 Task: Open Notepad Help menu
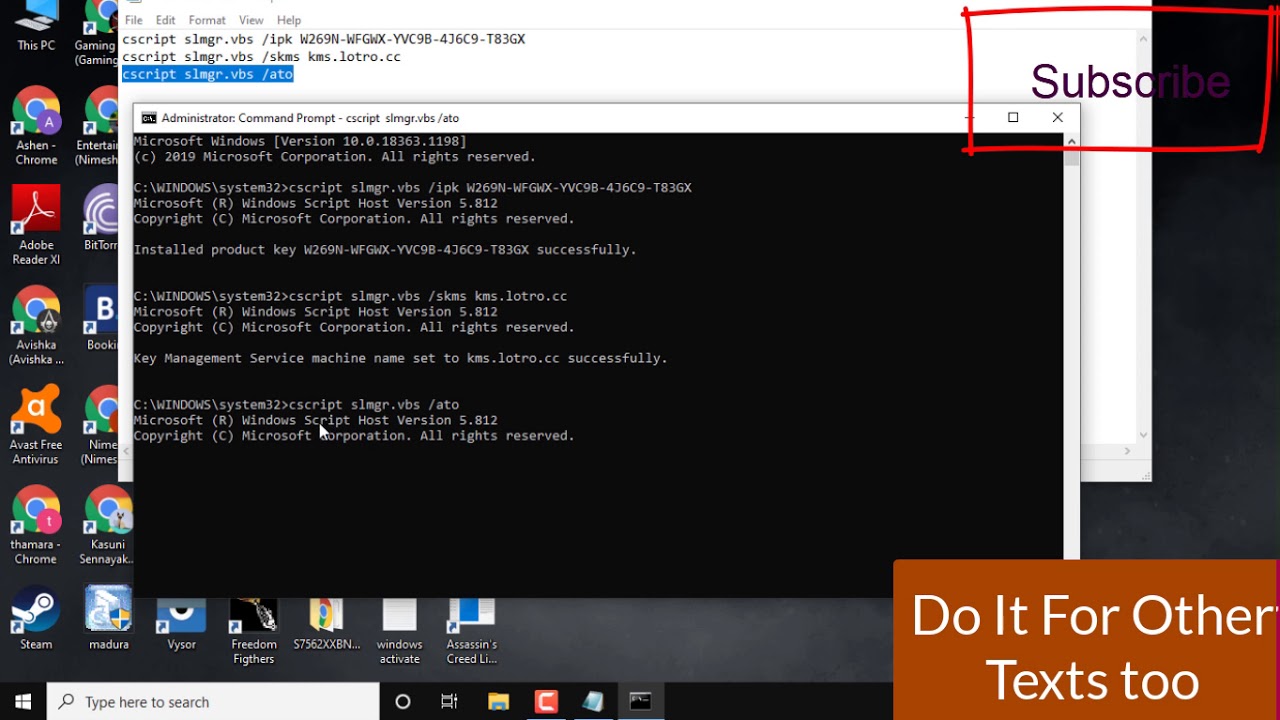[x=289, y=20]
